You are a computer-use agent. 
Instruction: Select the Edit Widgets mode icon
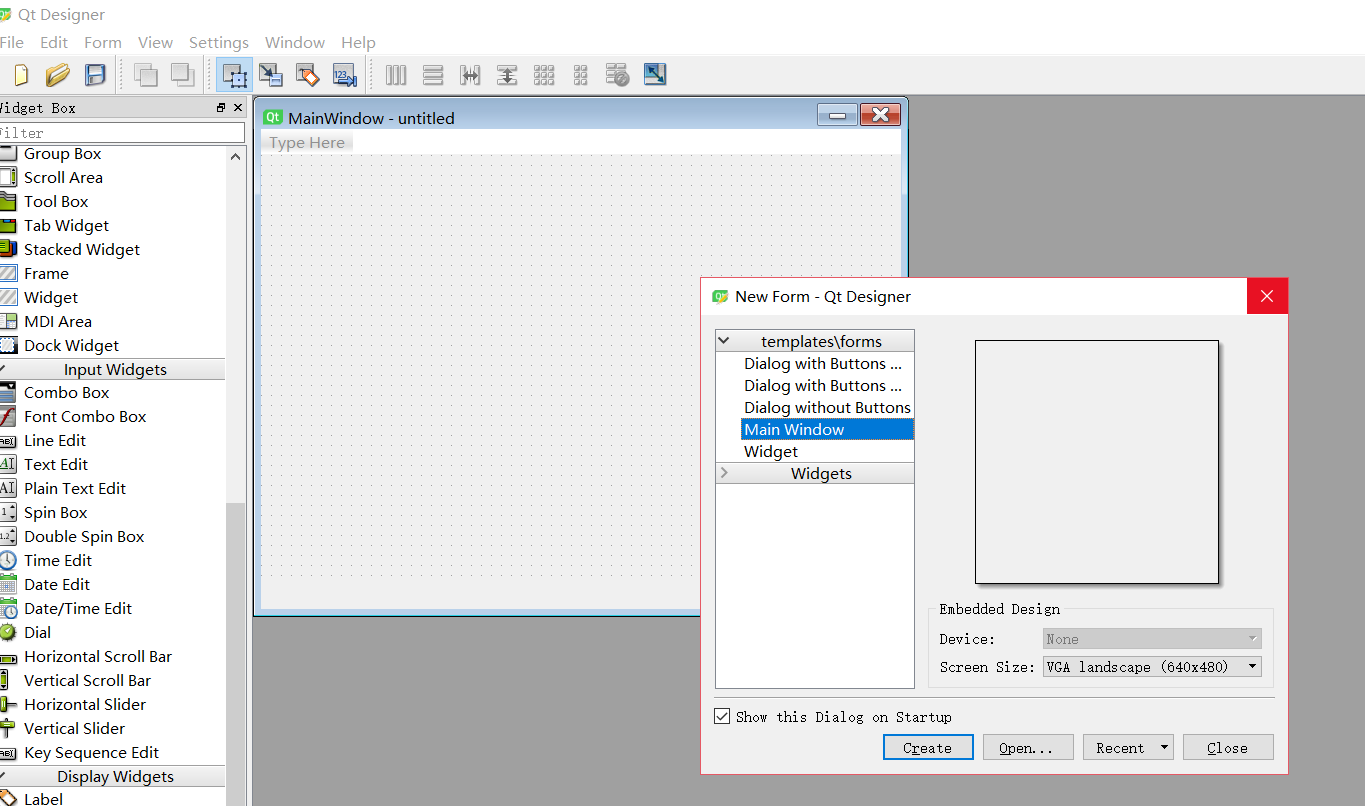coord(234,75)
